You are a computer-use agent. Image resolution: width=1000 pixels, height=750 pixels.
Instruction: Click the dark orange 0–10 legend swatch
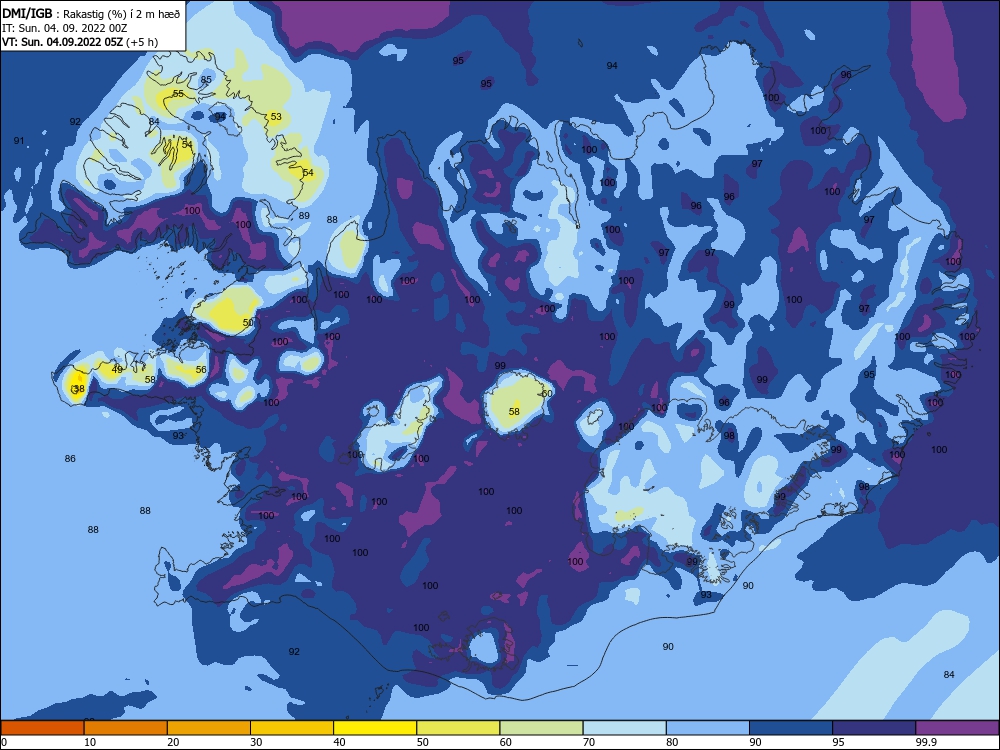(42, 728)
